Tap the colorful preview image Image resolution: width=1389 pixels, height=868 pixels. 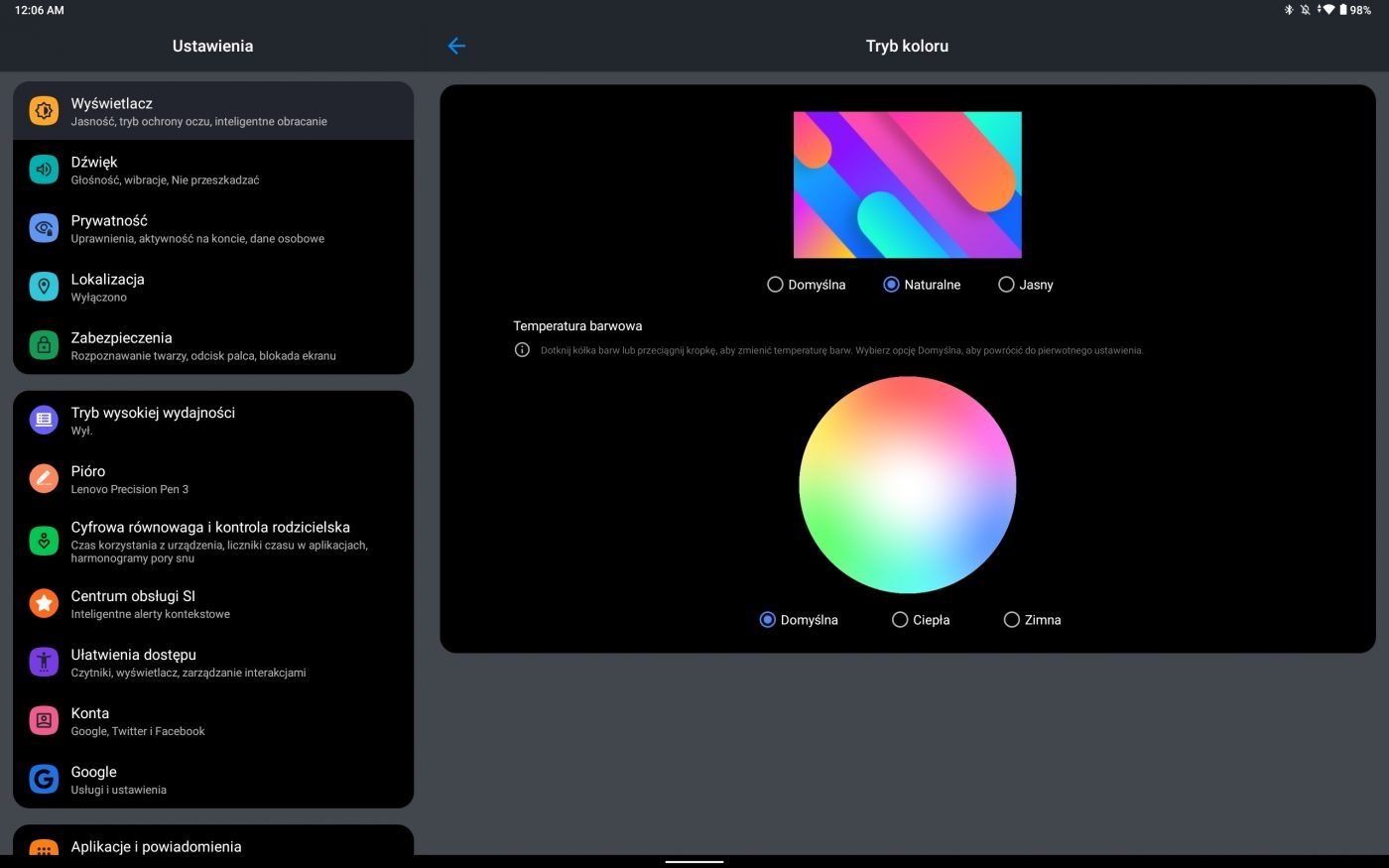[x=908, y=185]
